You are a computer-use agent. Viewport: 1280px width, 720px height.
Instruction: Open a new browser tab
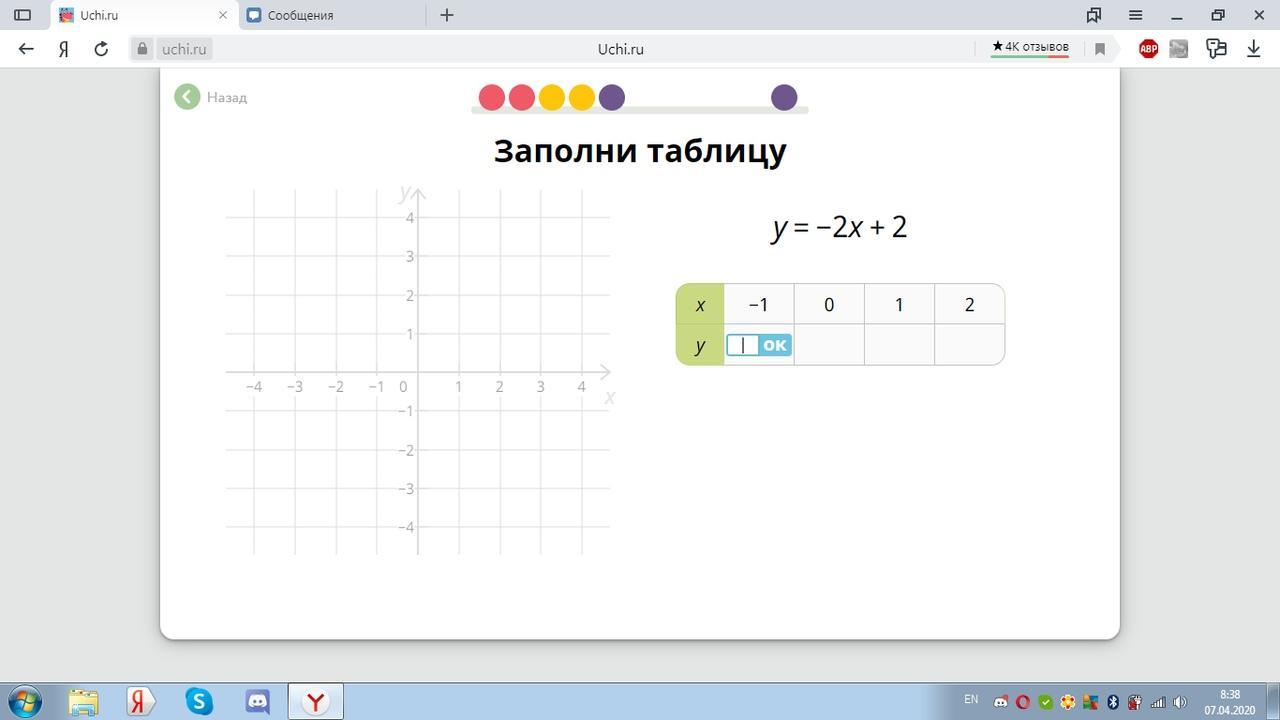pos(447,15)
